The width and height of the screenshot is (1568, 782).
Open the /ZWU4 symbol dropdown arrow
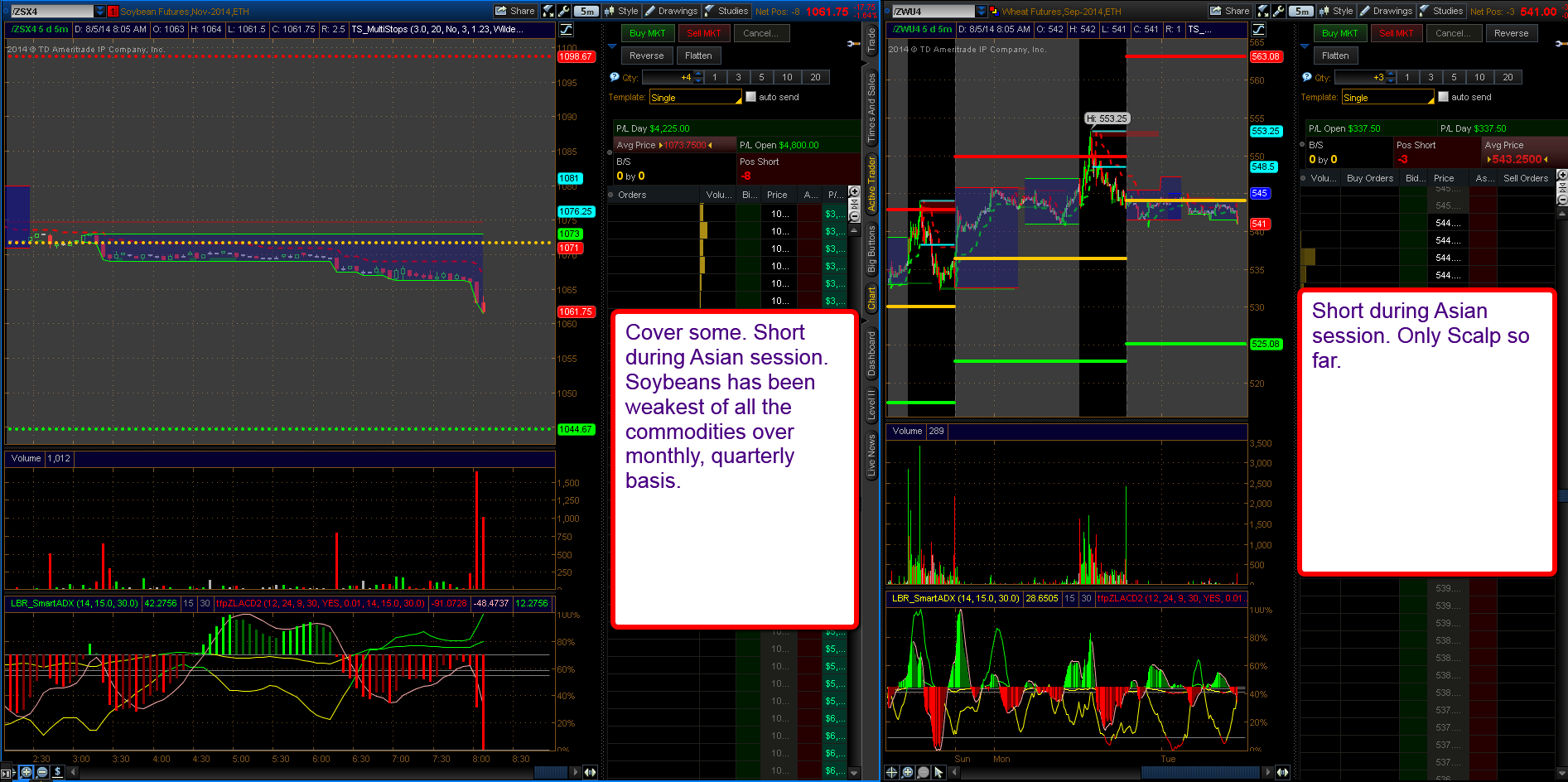point(982,12)
